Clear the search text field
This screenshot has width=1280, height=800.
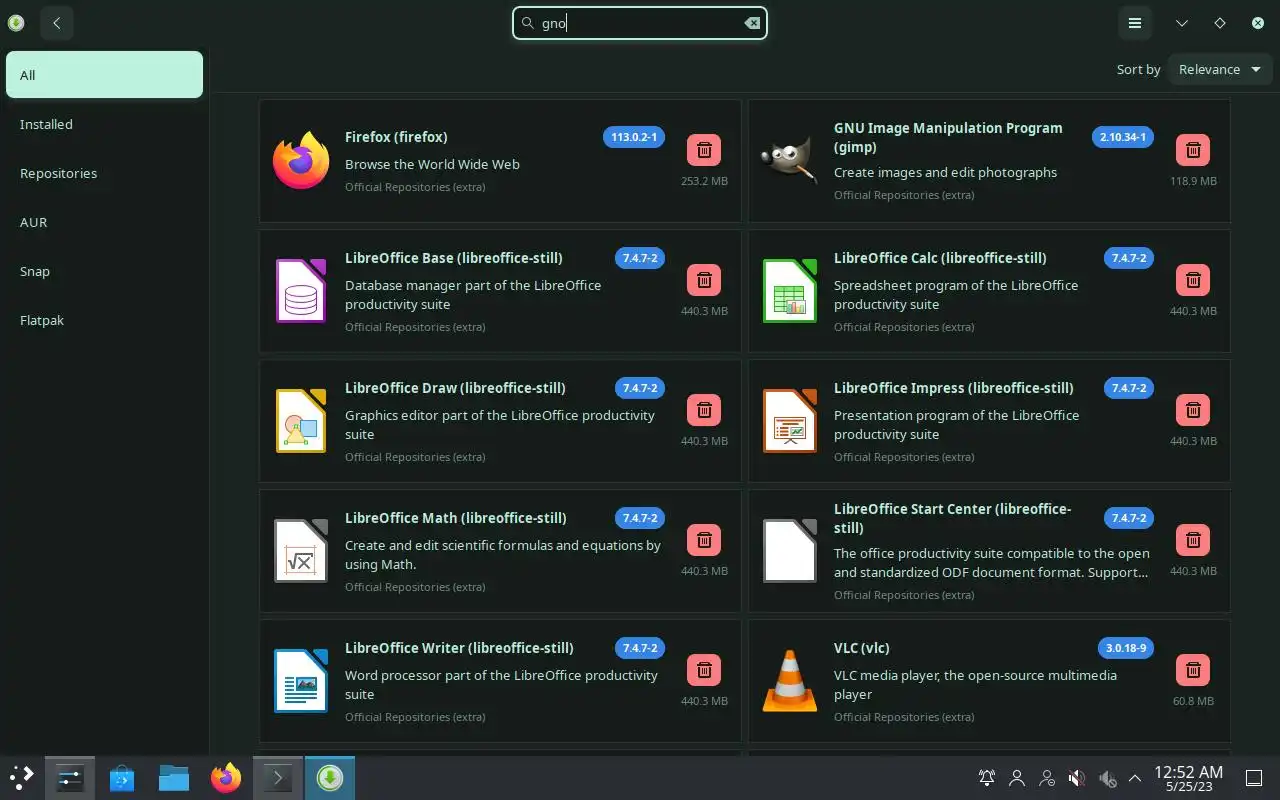point(752,23)
